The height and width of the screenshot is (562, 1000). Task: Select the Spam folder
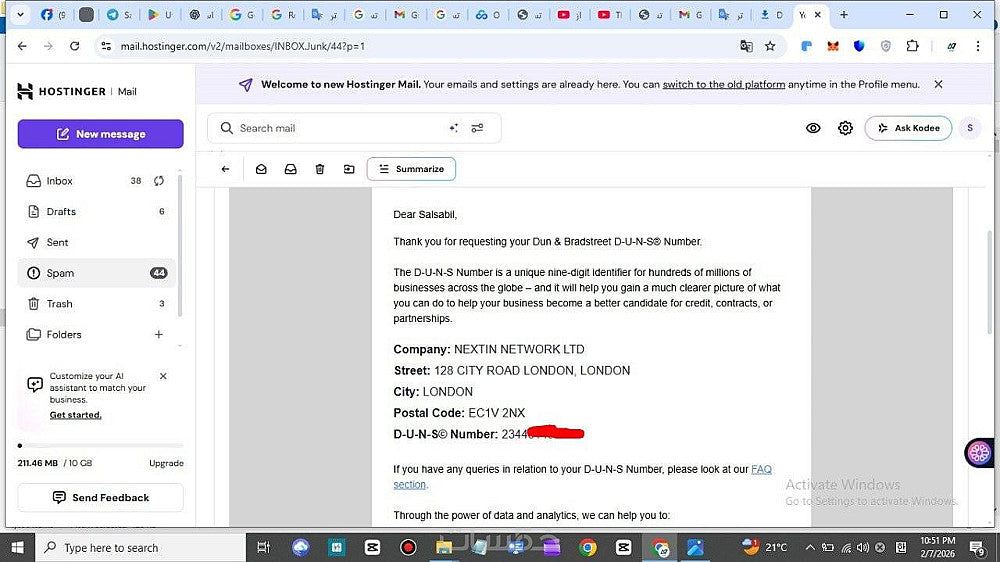point(97,273)
